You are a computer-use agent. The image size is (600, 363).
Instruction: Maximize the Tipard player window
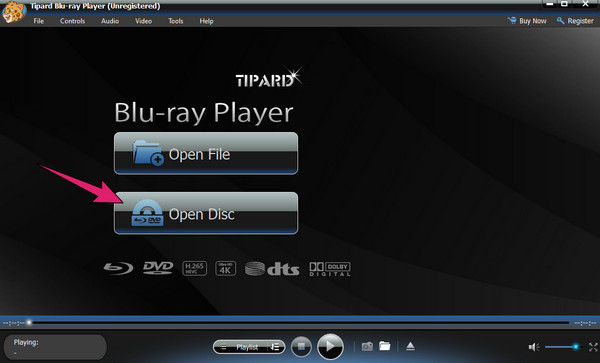tap(564, 4)
